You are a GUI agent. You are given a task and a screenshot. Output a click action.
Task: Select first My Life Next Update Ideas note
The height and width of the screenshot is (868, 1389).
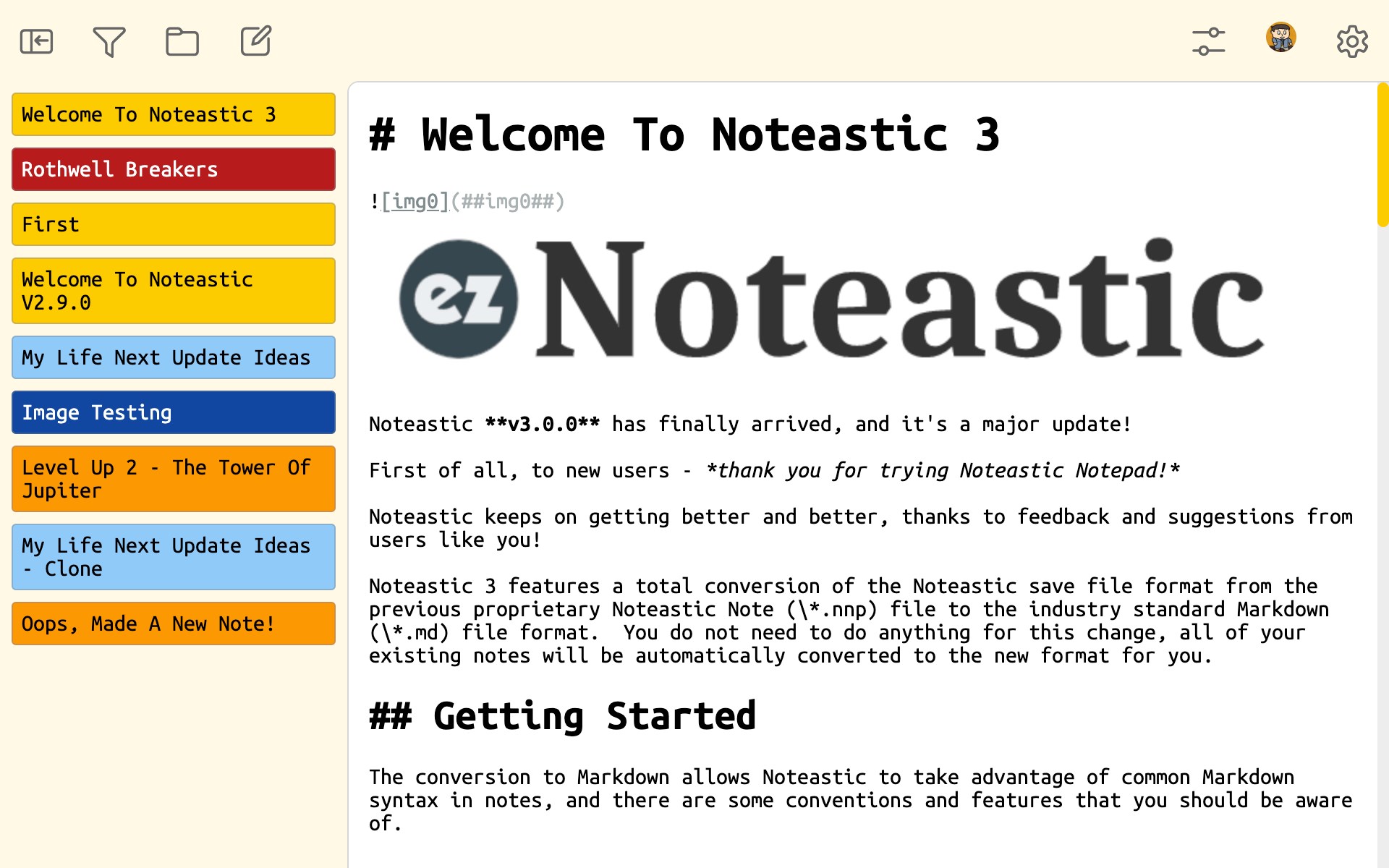[x=174, y=357]
